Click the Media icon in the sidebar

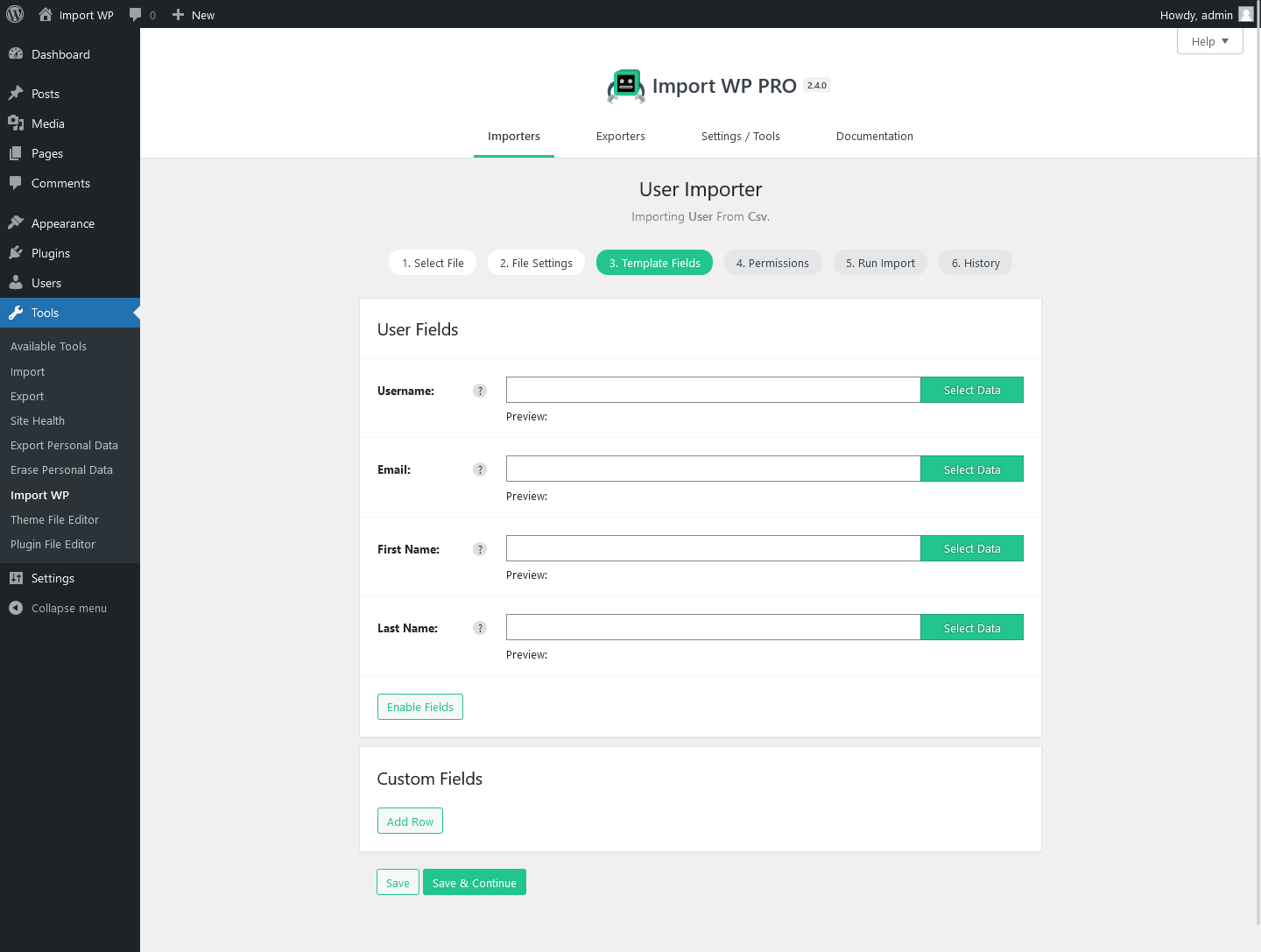[x=18, y=123]
